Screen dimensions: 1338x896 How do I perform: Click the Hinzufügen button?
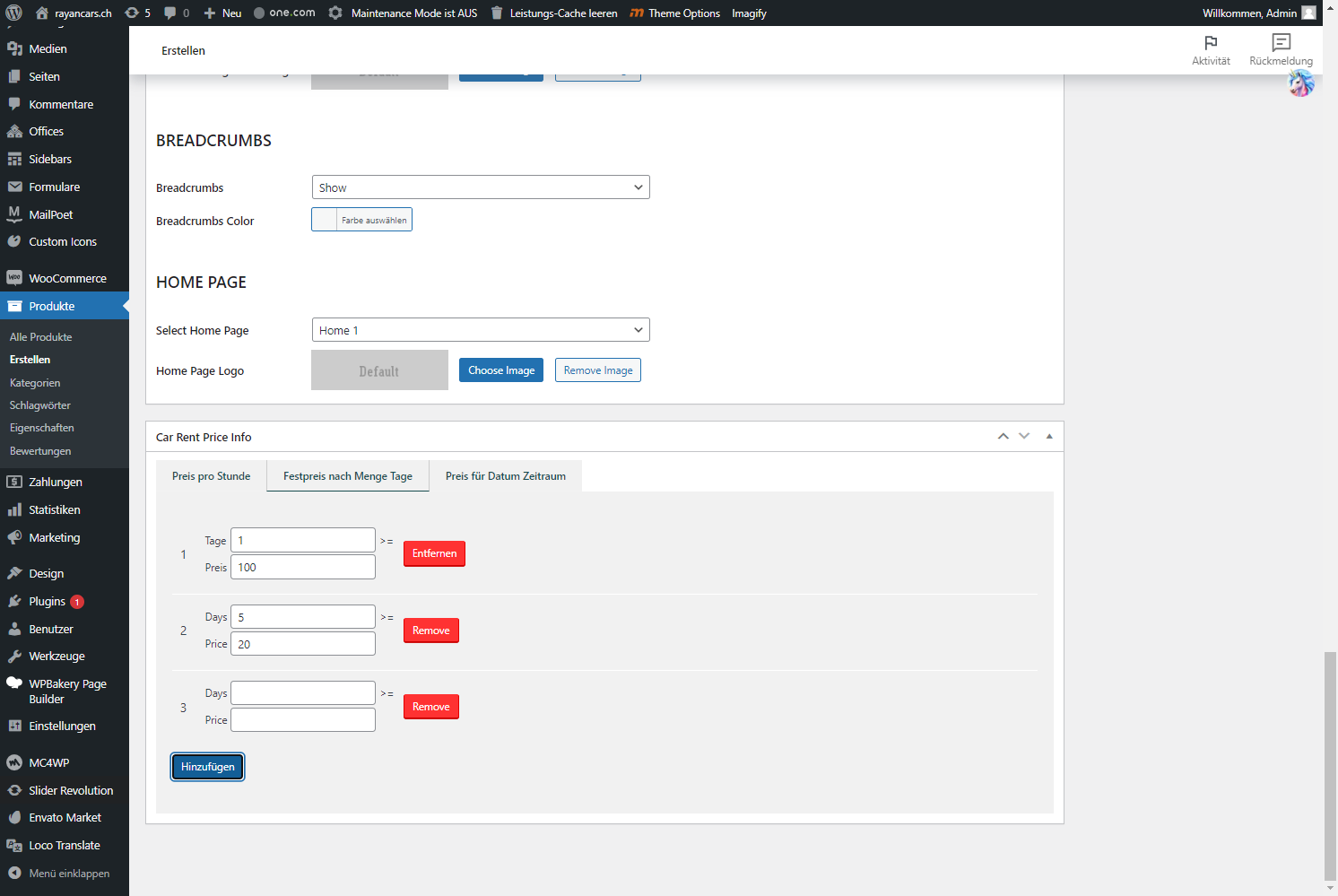point(207,767)
